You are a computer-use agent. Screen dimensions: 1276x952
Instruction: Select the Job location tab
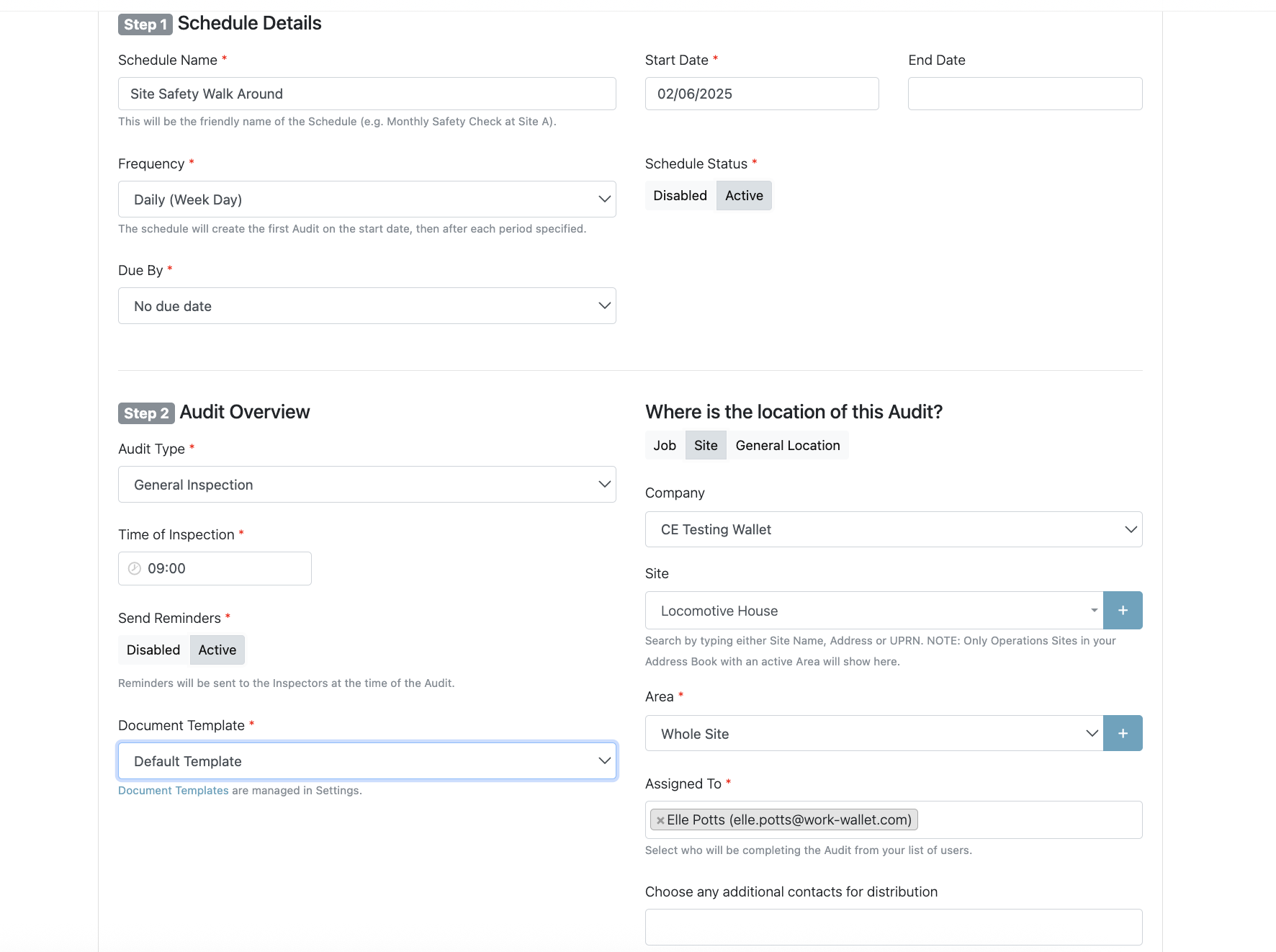click(x=665, y=445)
